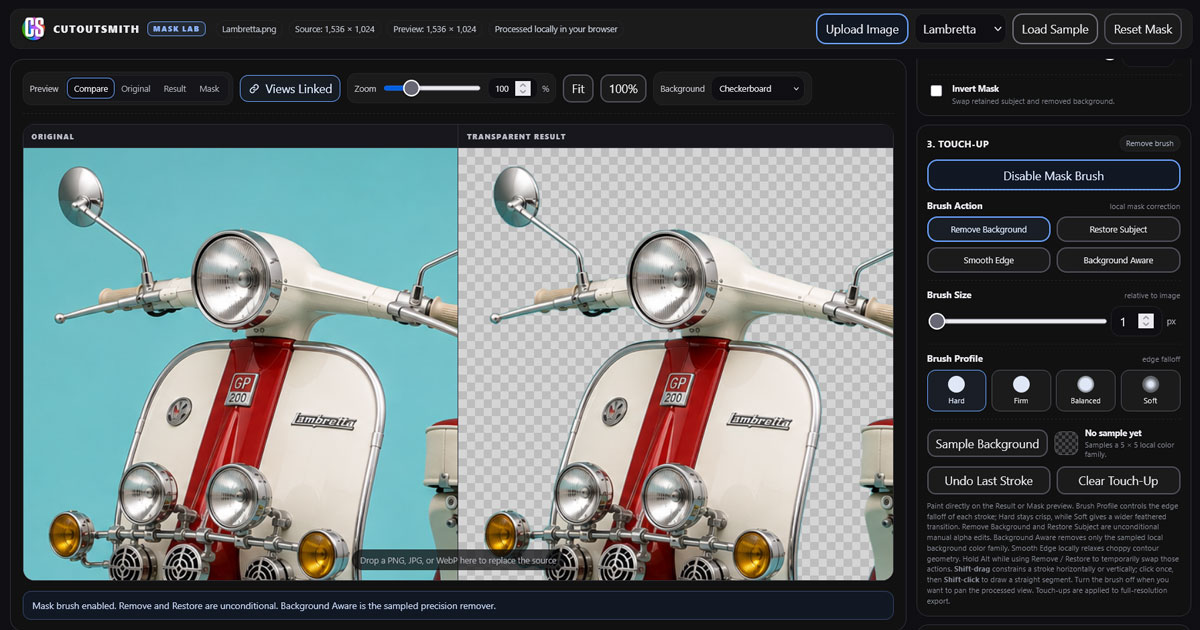Toggle the Views Linked button
This screenshot has height=630, width=1200.
pyautogui.click(x=290, y=89)
